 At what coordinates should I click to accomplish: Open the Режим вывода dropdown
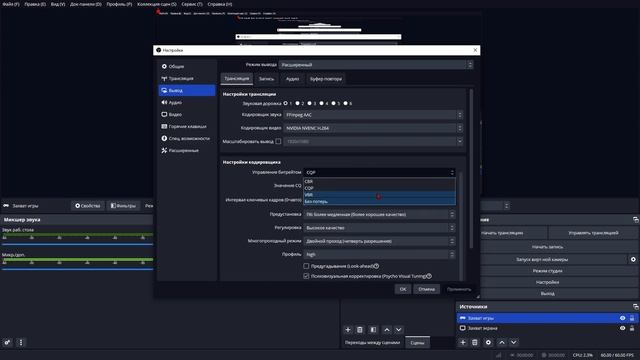[x=376, y=64]
